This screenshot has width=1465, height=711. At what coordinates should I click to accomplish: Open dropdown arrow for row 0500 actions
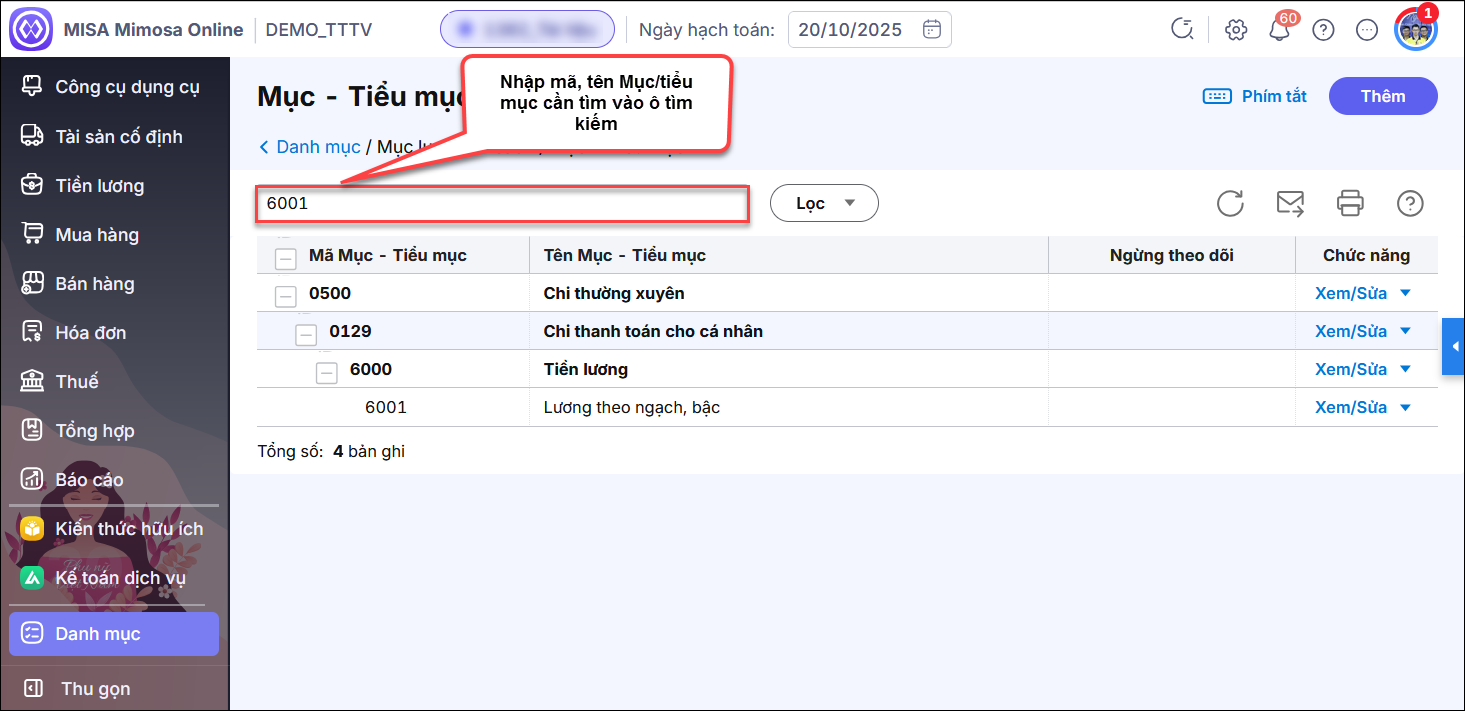tap(1405, 293)
